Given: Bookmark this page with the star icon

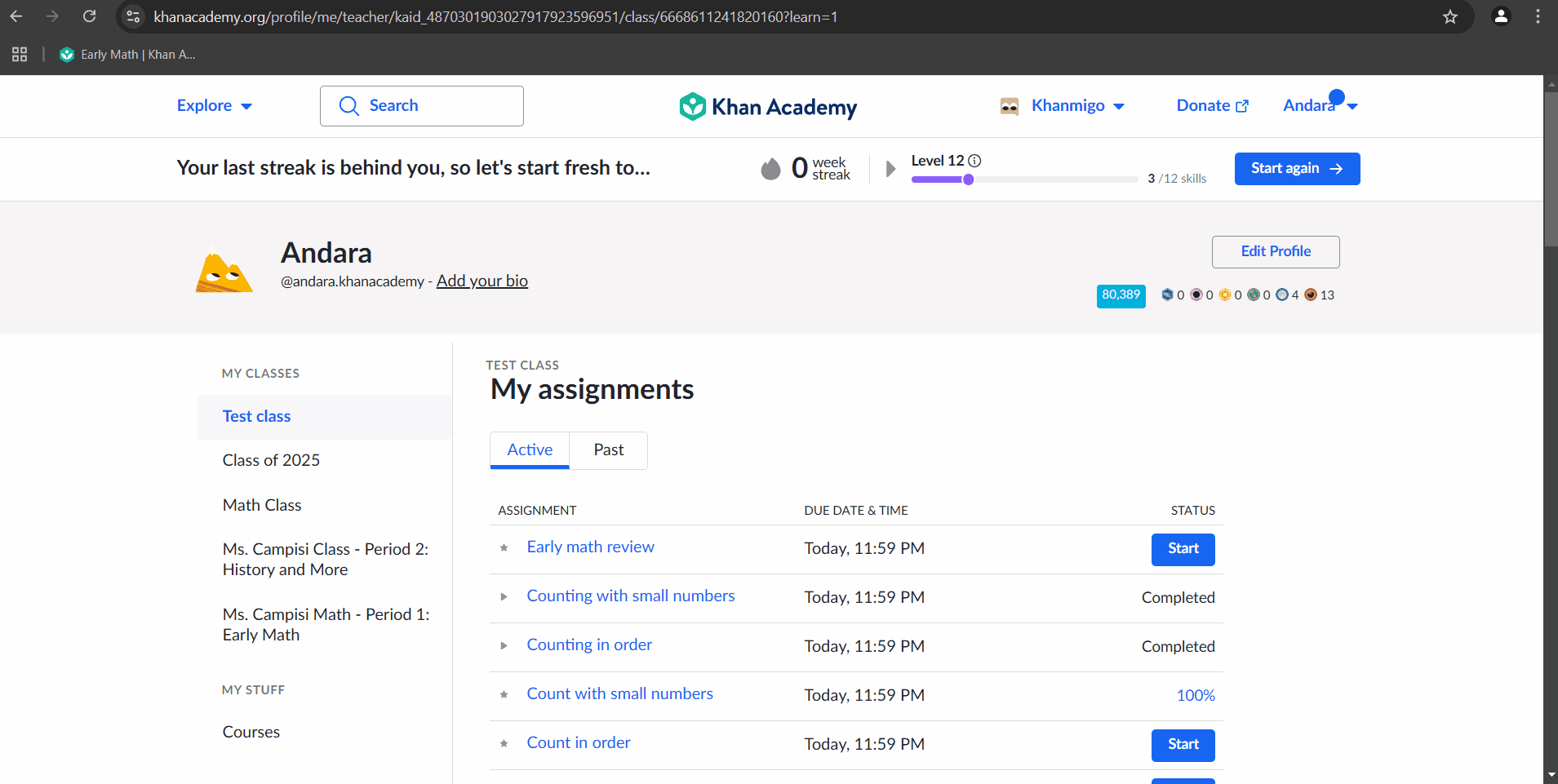Looking at the screenshot, I should tap(1450, 16).
